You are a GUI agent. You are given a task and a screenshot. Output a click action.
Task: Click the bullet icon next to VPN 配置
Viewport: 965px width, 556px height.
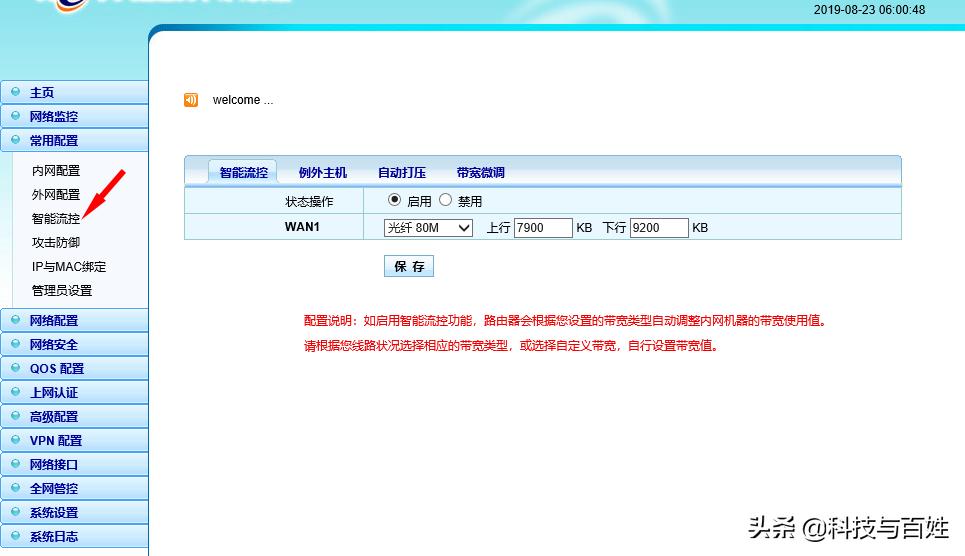15,440
